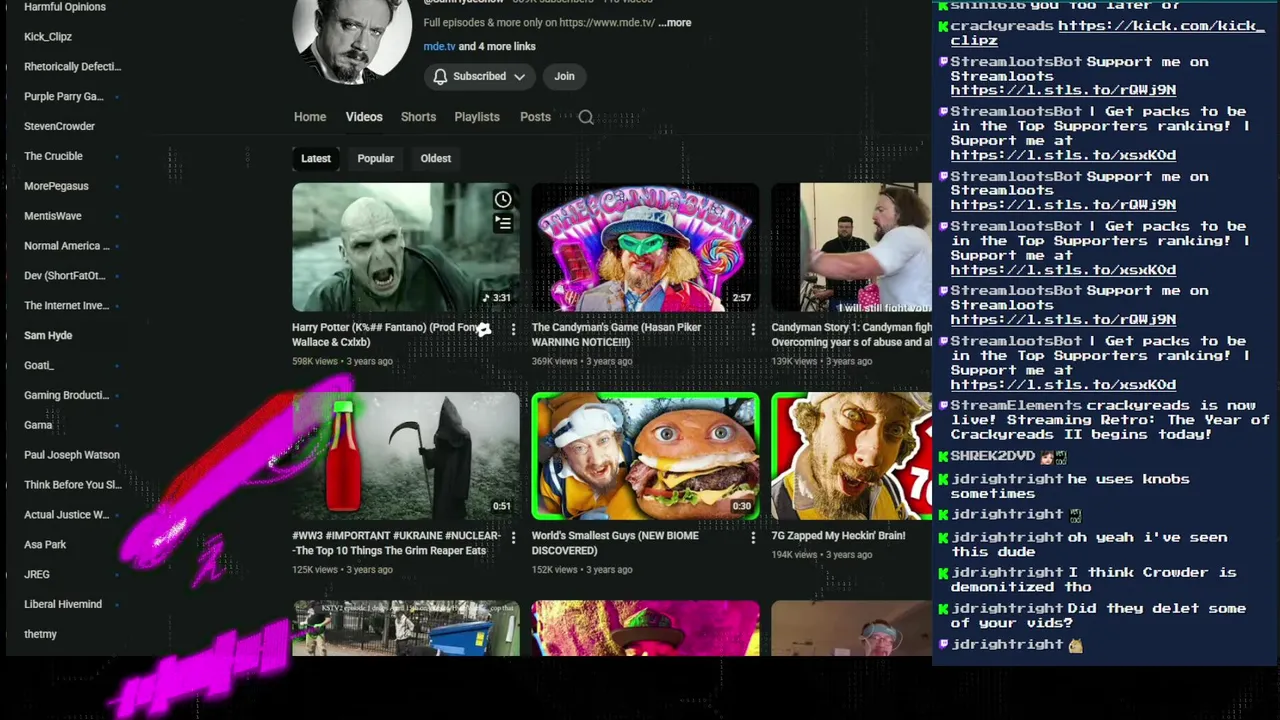This screenshot has width=1280, height=720.
Task: Open the Grim Reaper ketchup video thumbnail
Action: pos(406,456)
